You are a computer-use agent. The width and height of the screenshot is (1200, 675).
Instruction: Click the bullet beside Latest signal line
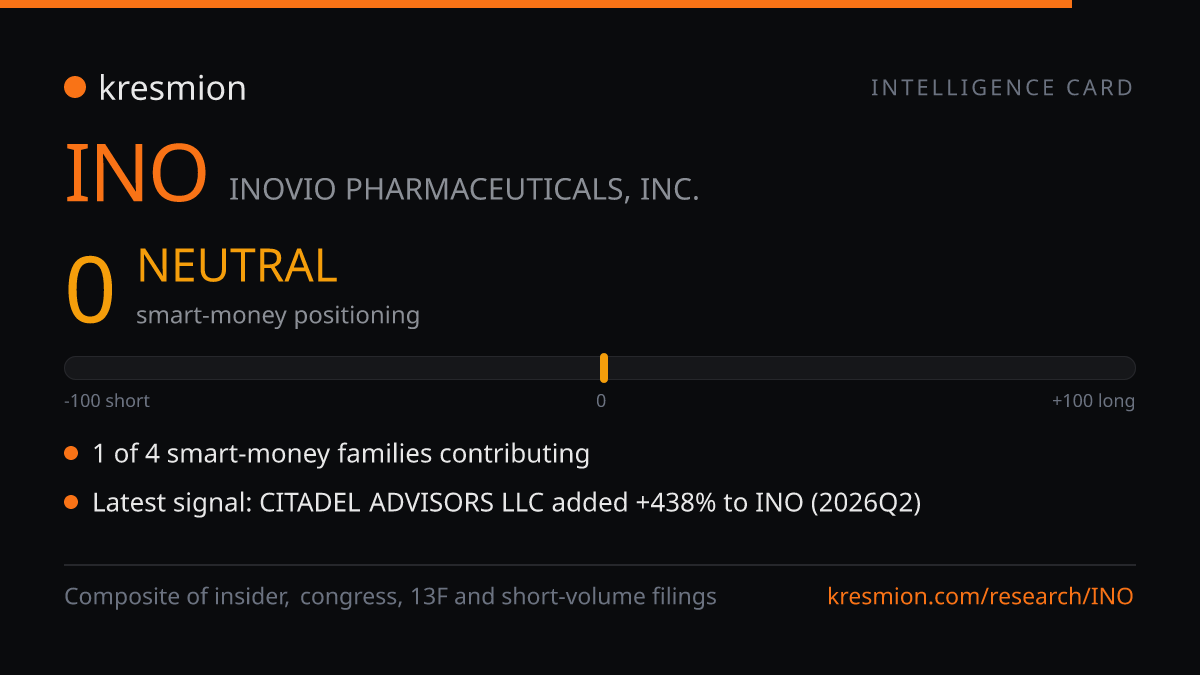[71, 503]
